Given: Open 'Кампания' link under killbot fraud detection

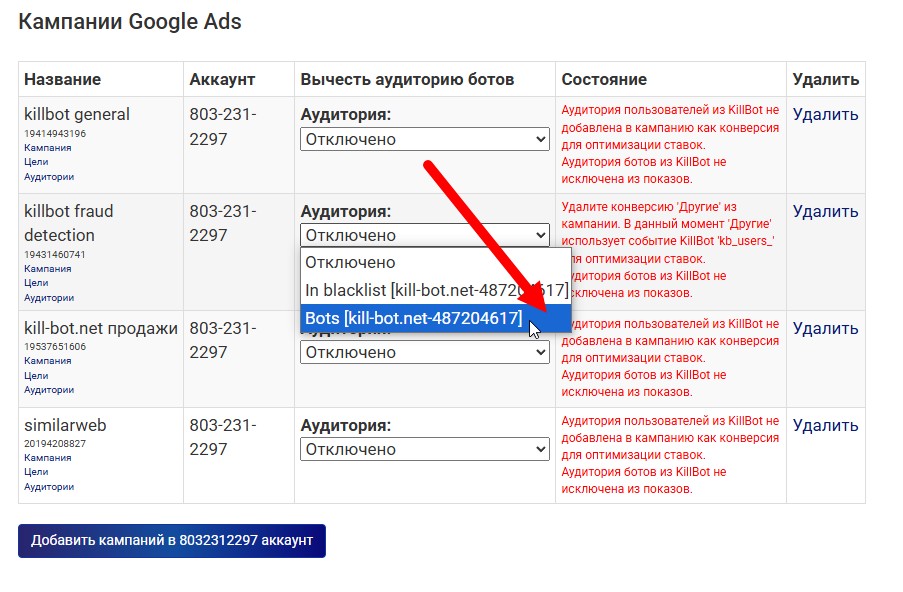Looking at the screenshot, I should click(48, 268).
